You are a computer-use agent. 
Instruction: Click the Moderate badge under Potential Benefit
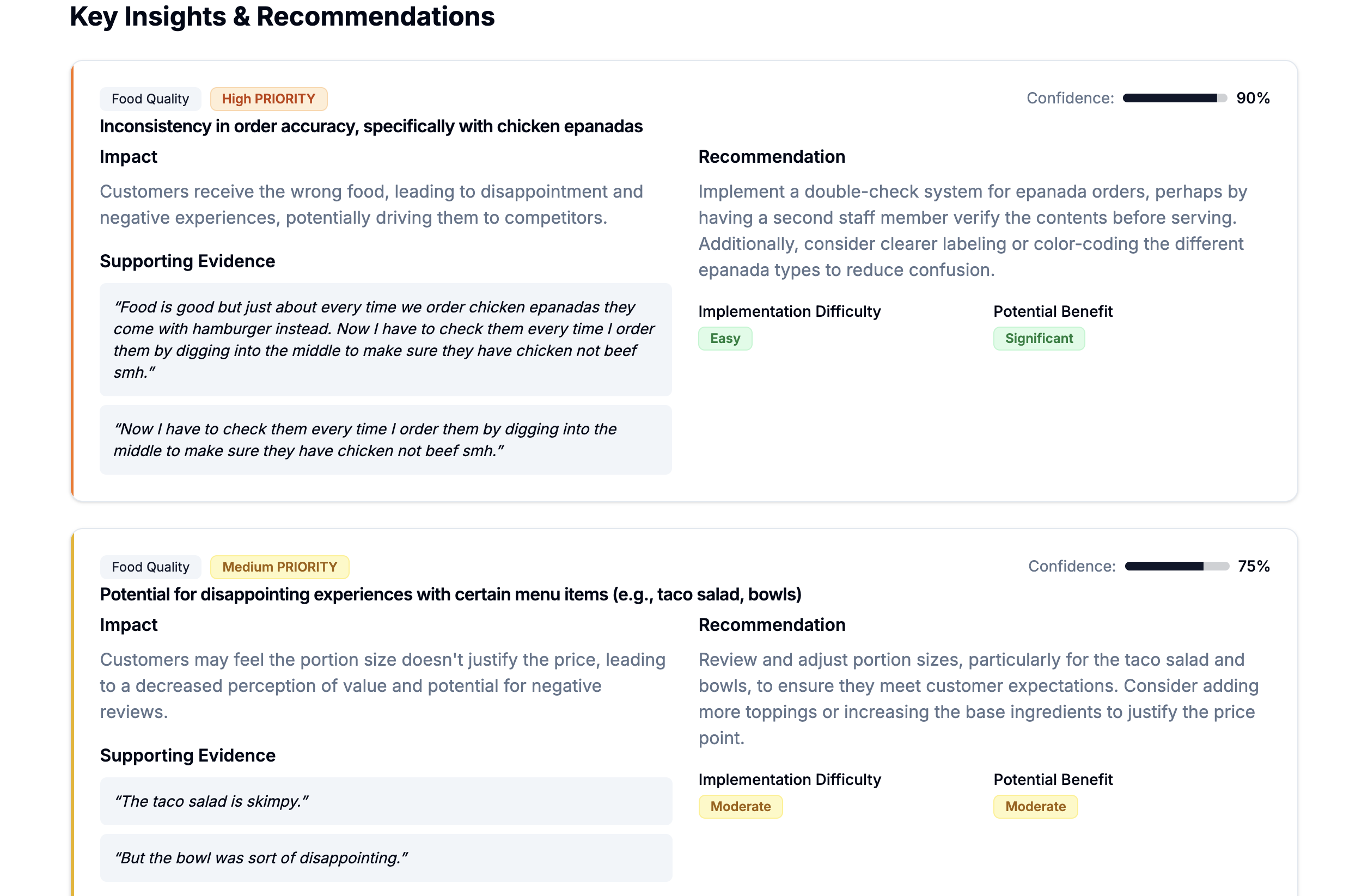point(1035,806)
